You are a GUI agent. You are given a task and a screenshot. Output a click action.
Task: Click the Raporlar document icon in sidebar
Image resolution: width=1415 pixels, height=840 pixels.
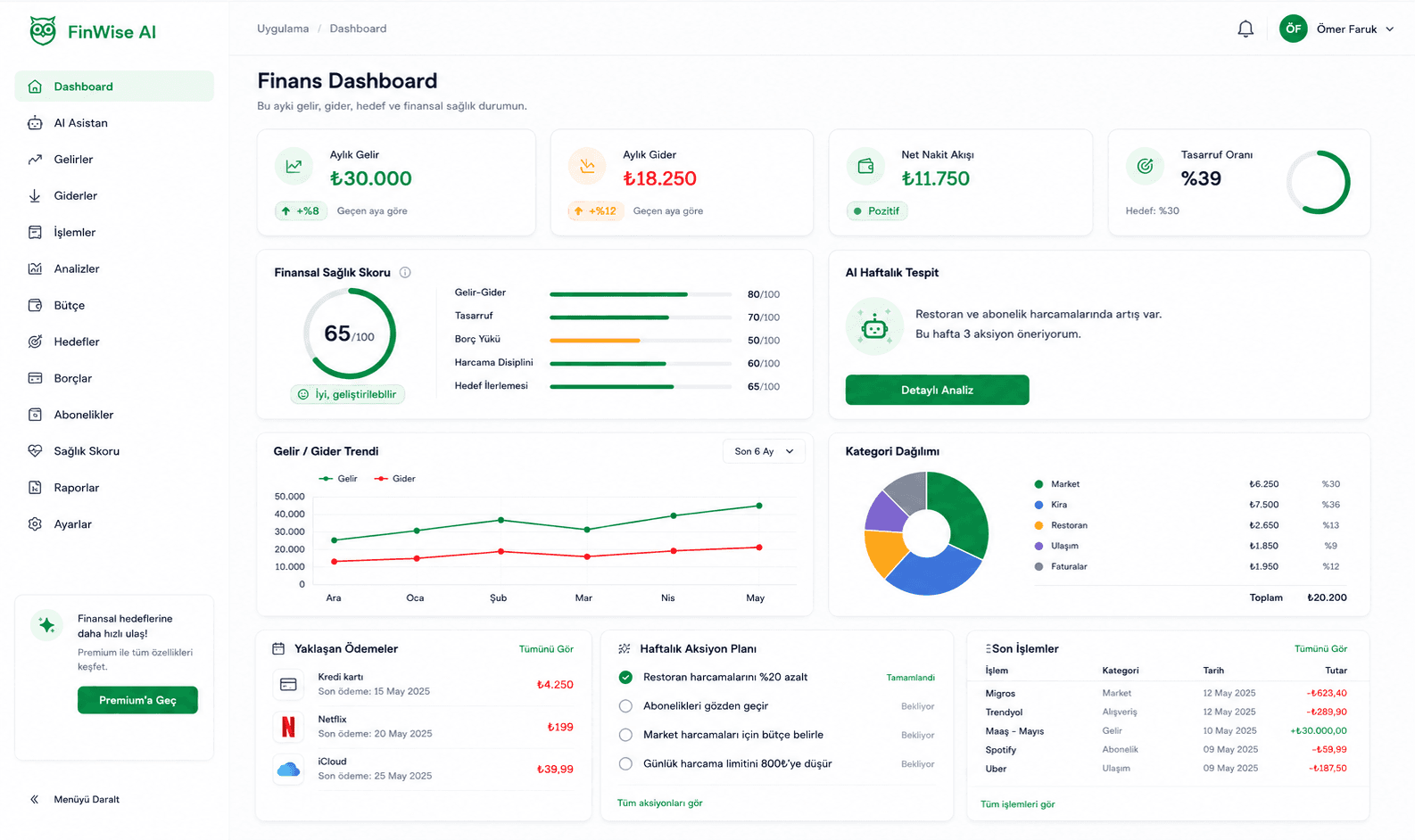(x=35, y=488)
